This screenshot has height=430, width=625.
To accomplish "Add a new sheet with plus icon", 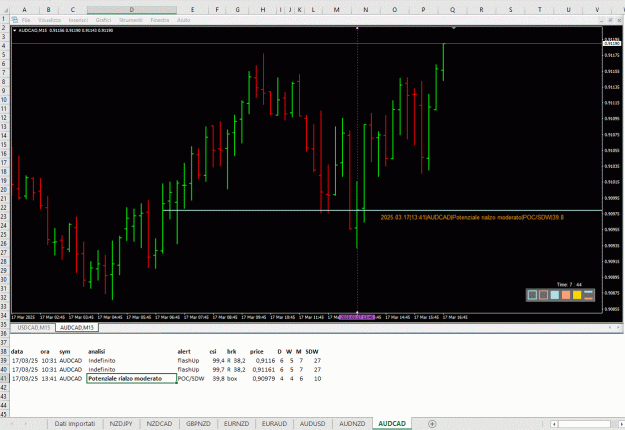I will pyautogui.click(x=432, y=424).
